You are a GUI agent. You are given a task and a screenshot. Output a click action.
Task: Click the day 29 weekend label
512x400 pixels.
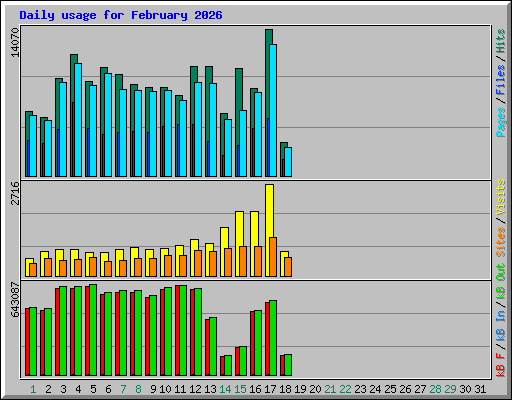(450, 389)
